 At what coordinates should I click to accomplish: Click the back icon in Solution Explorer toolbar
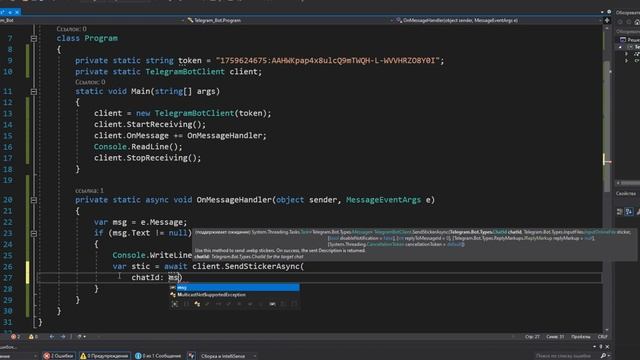tap(620, 22)
